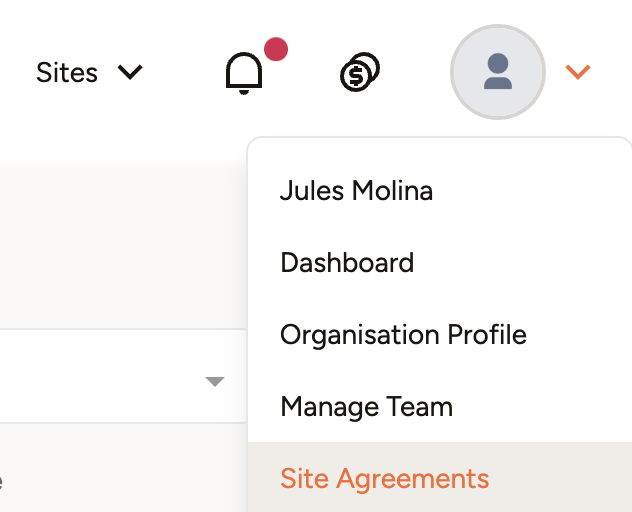Click the grey select box triangle

click(214, 381)
